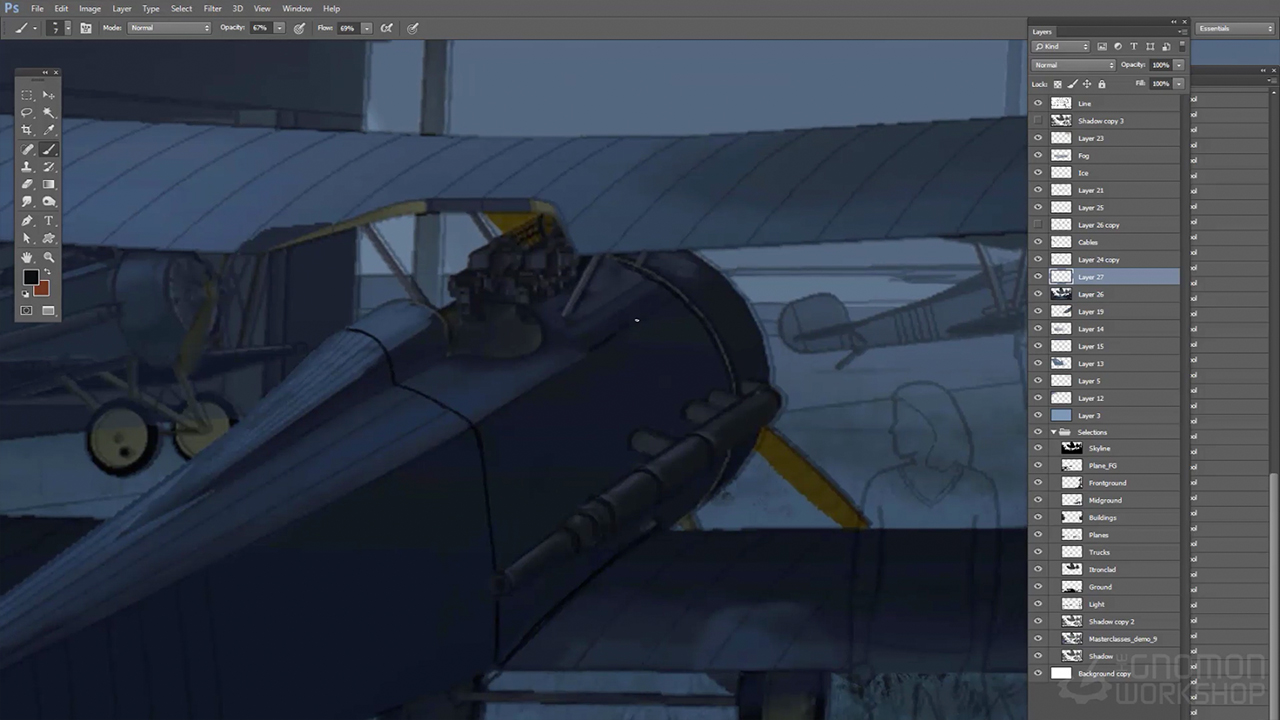The height and width of the screenshot is (720, 1280).
Task: Hide the Cables layer
Action: pyautogui.click(x=1037, y=242)
